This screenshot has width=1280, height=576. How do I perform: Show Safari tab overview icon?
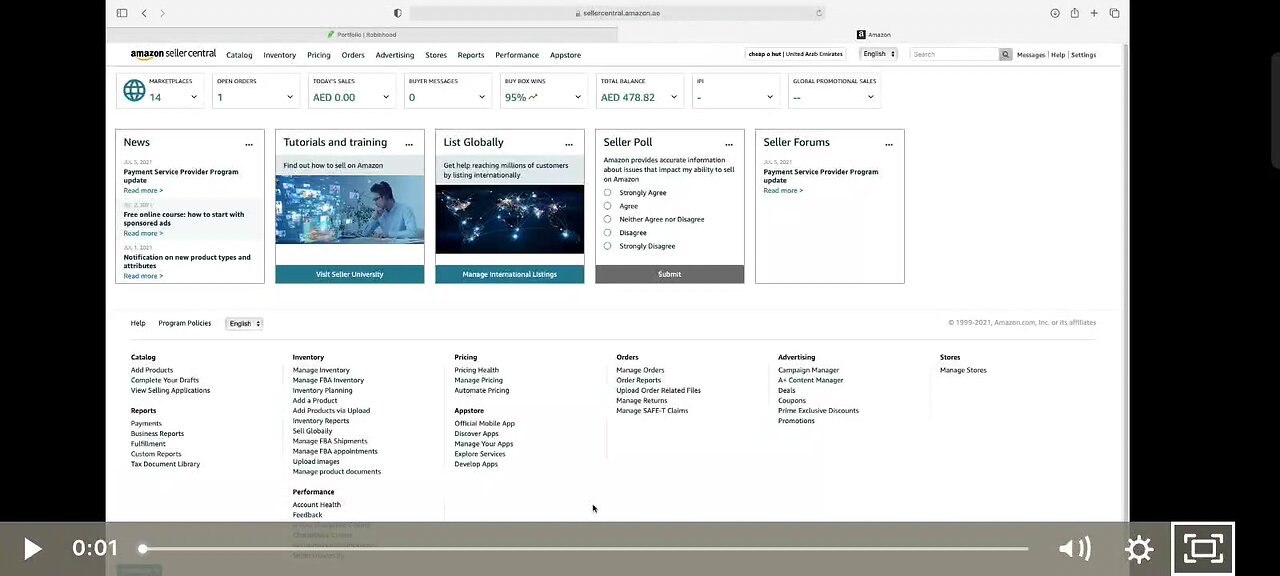tap(1114, 13)
